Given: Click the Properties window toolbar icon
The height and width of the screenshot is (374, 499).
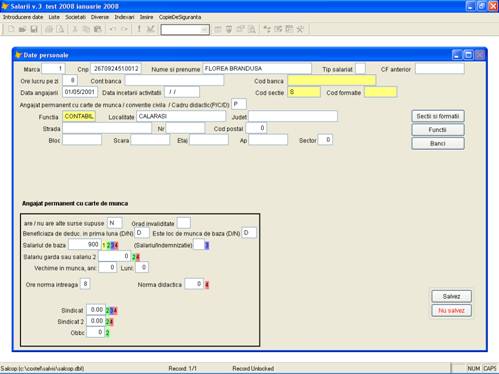Looking at the screenshot, I should pyautogui.click(x=240, y=29).
